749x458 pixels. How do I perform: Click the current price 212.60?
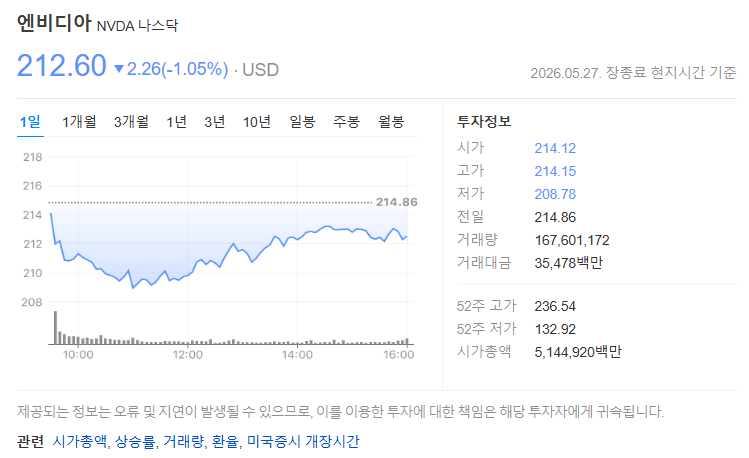coord(62,65)
